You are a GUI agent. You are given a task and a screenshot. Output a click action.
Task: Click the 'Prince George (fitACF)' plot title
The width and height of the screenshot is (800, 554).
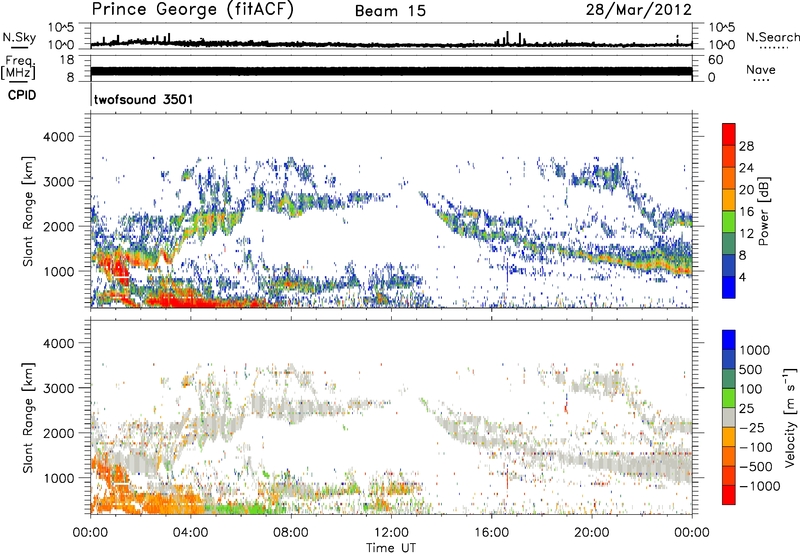point(193,10)
